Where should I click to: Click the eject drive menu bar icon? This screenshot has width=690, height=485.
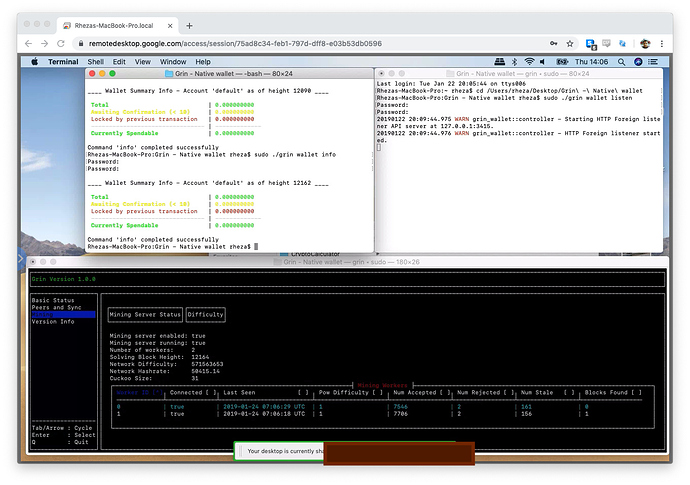(499, 62)
